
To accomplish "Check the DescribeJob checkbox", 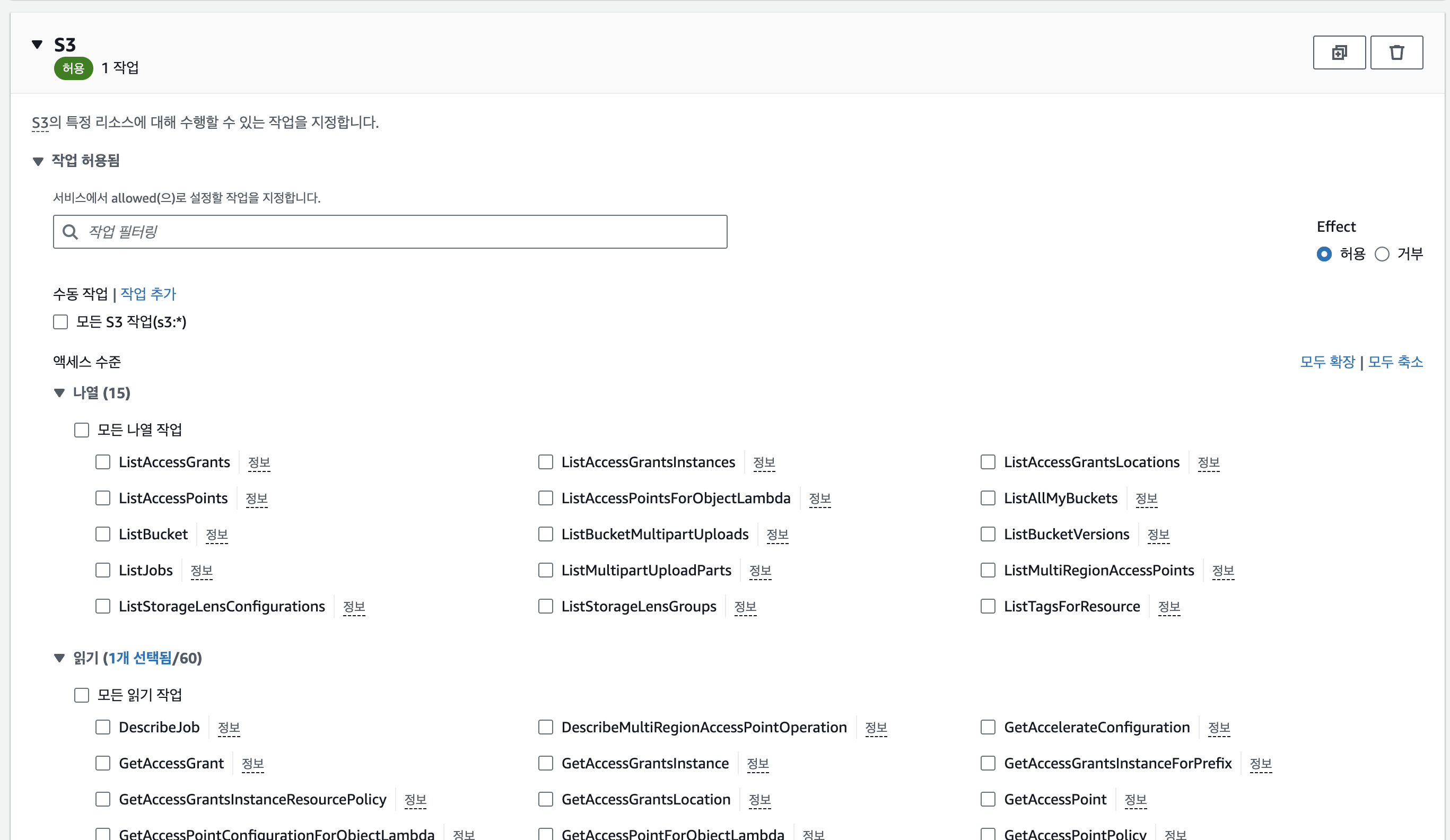I will [103, 727].
